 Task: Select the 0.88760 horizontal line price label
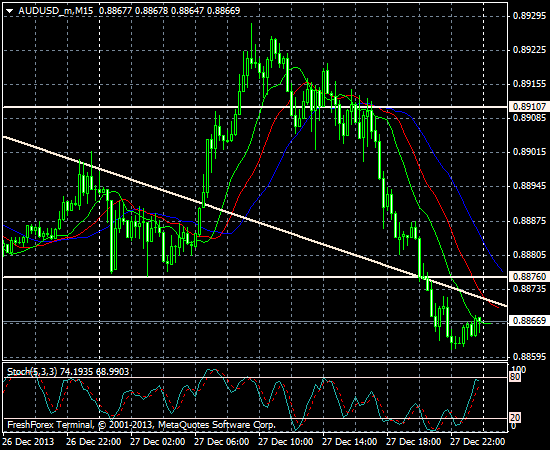[529, 277]
